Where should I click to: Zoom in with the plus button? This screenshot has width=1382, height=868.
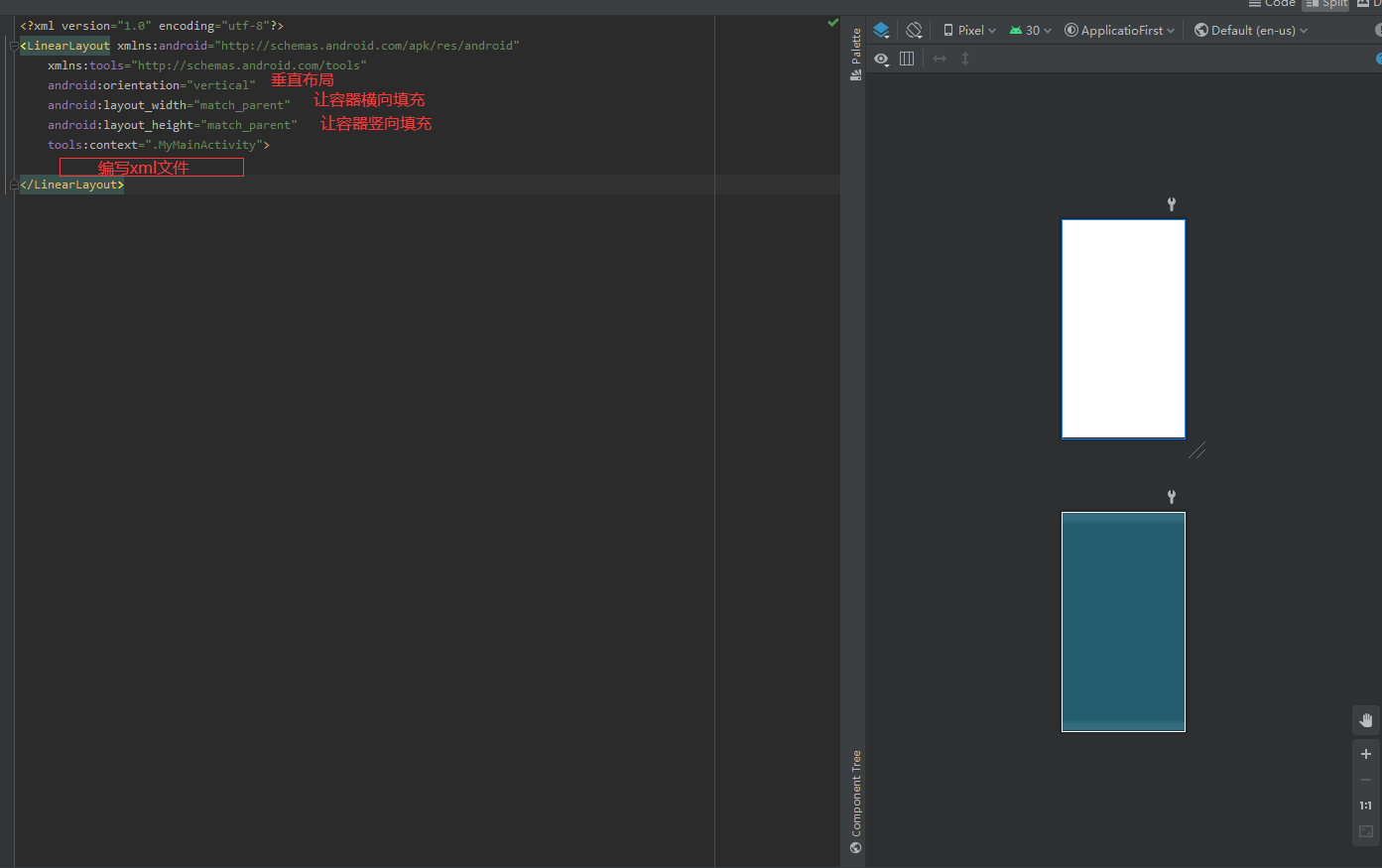click(1366, 754)
